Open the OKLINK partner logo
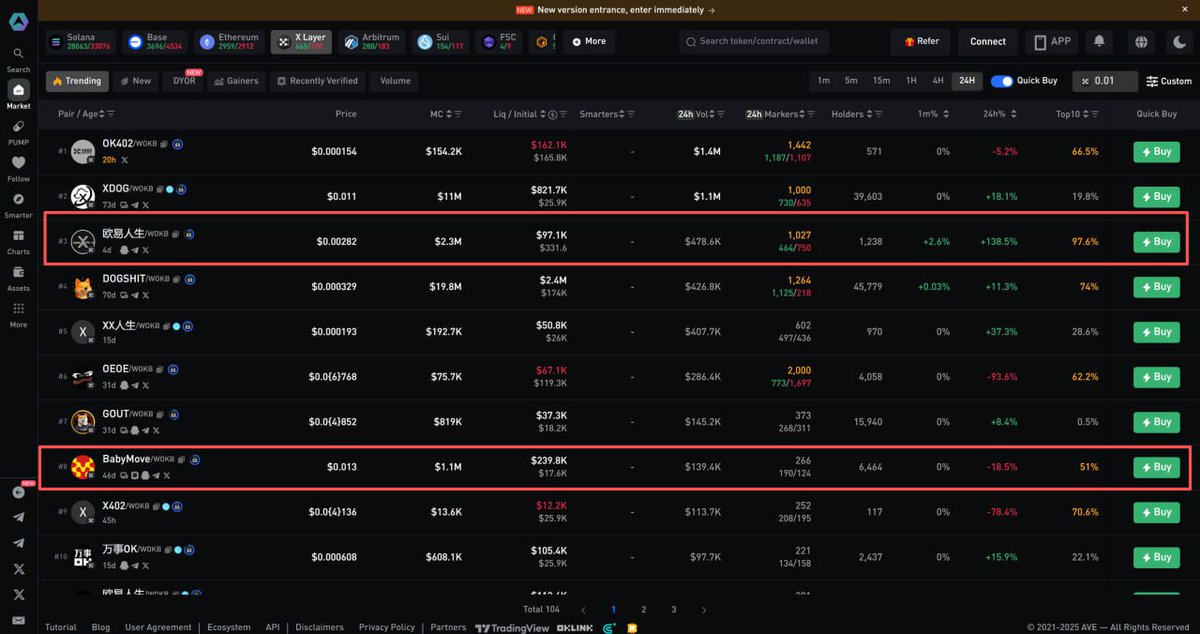 576,627
